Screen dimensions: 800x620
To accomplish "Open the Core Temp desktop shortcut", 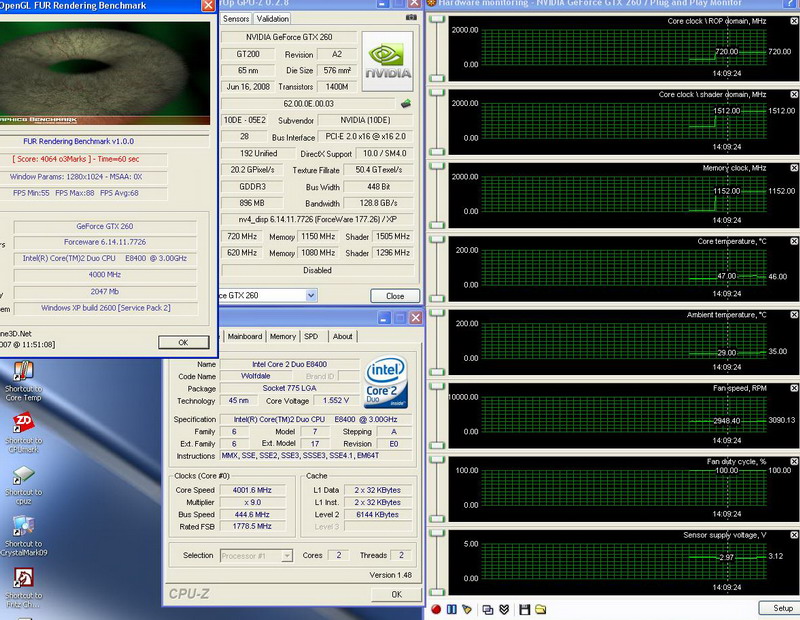I will pos(23,381).
